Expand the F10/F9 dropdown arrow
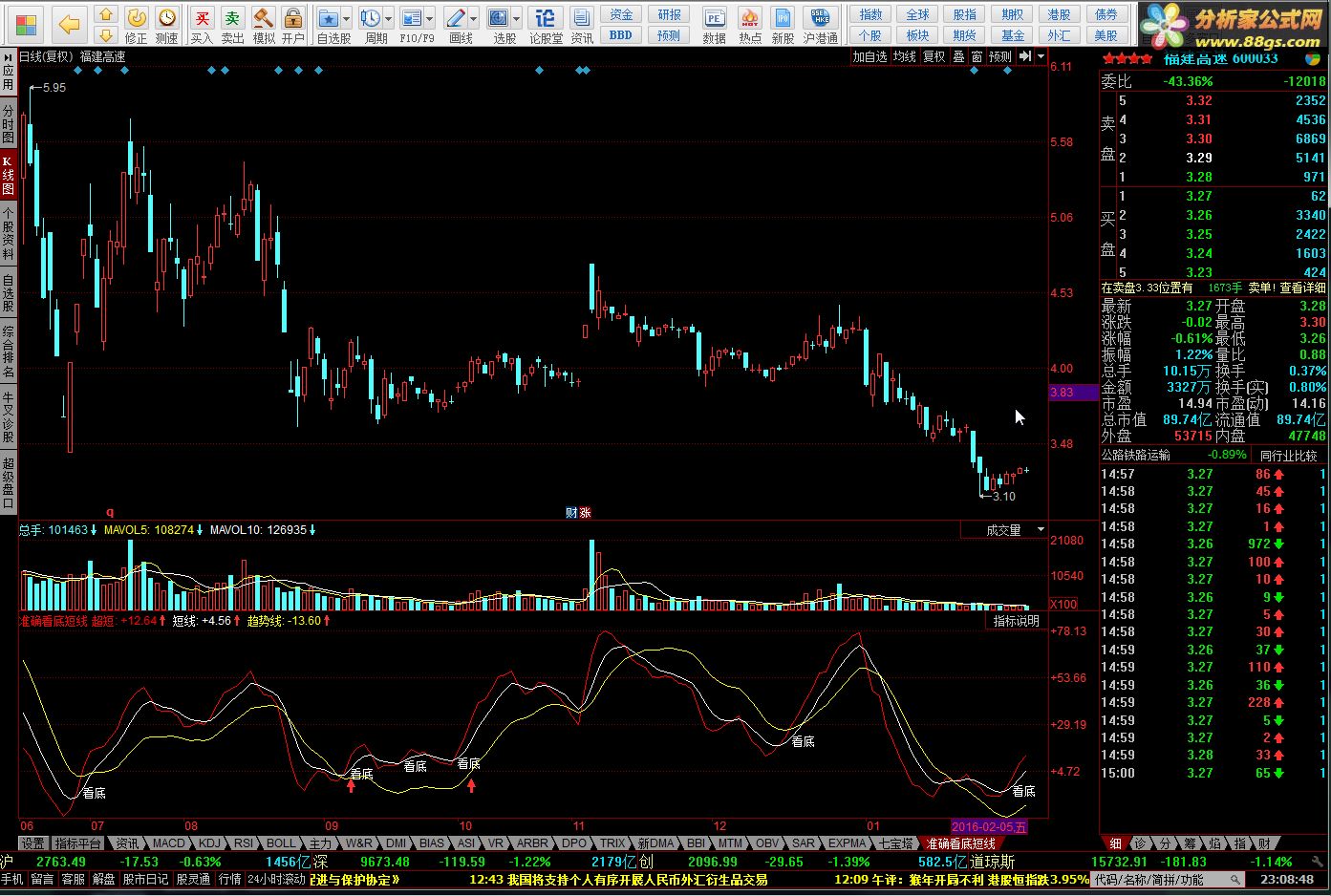The height and width of the screenshot is (896, 1331). [430, 18]
